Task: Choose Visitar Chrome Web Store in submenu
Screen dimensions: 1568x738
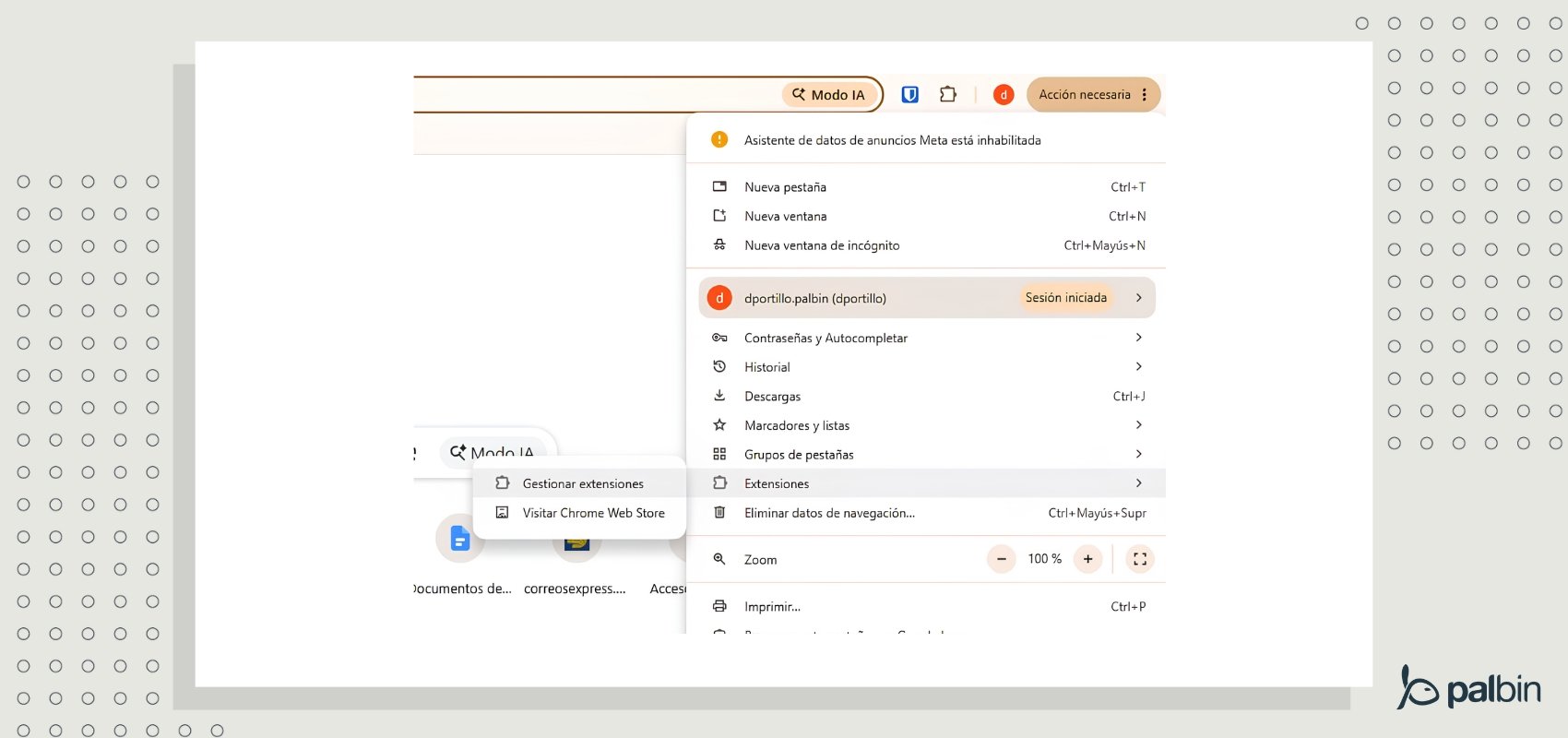Action: (579, 513)
